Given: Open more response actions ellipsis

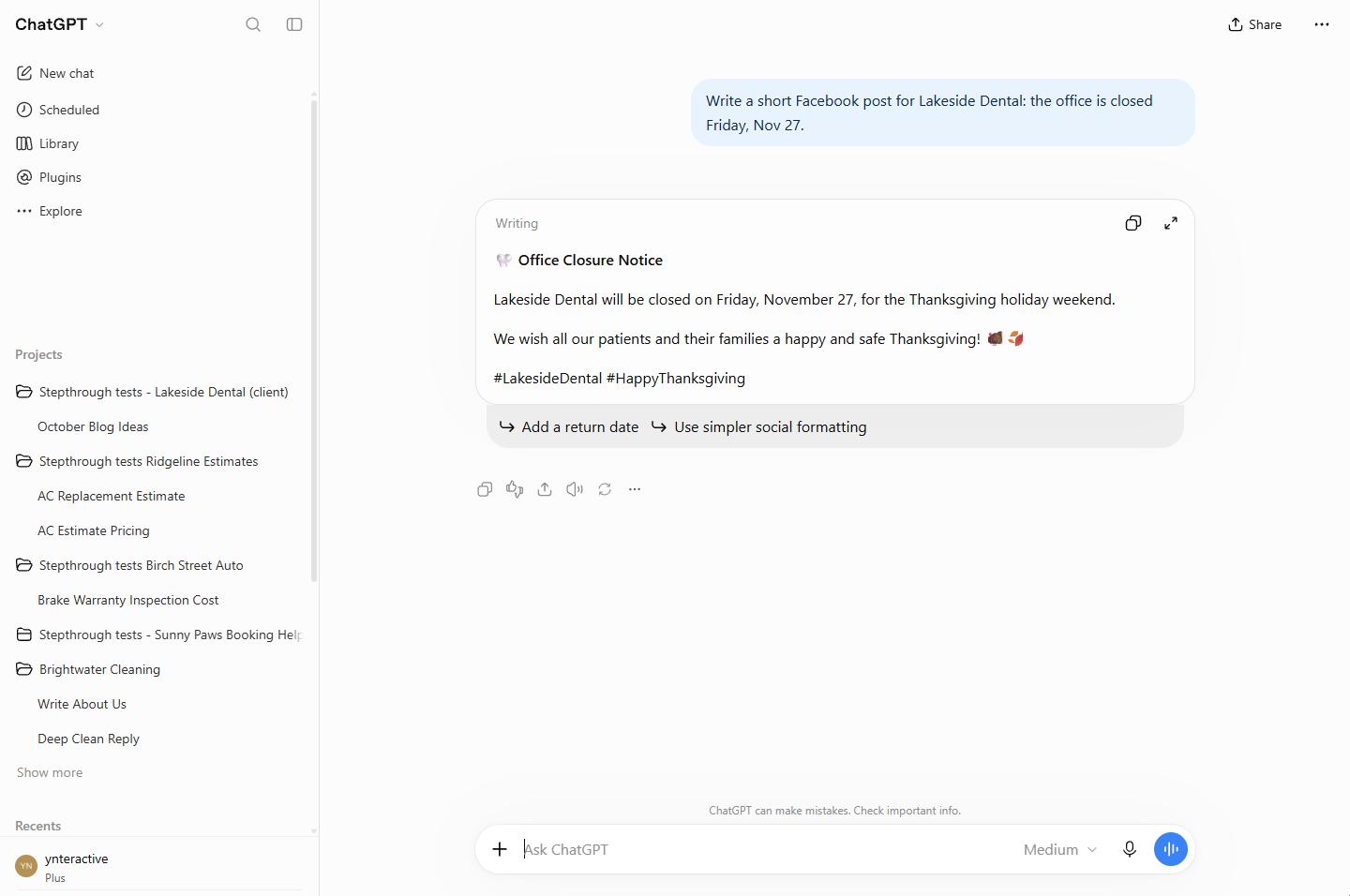Looking at the screenshot, I should coord(635,489).
